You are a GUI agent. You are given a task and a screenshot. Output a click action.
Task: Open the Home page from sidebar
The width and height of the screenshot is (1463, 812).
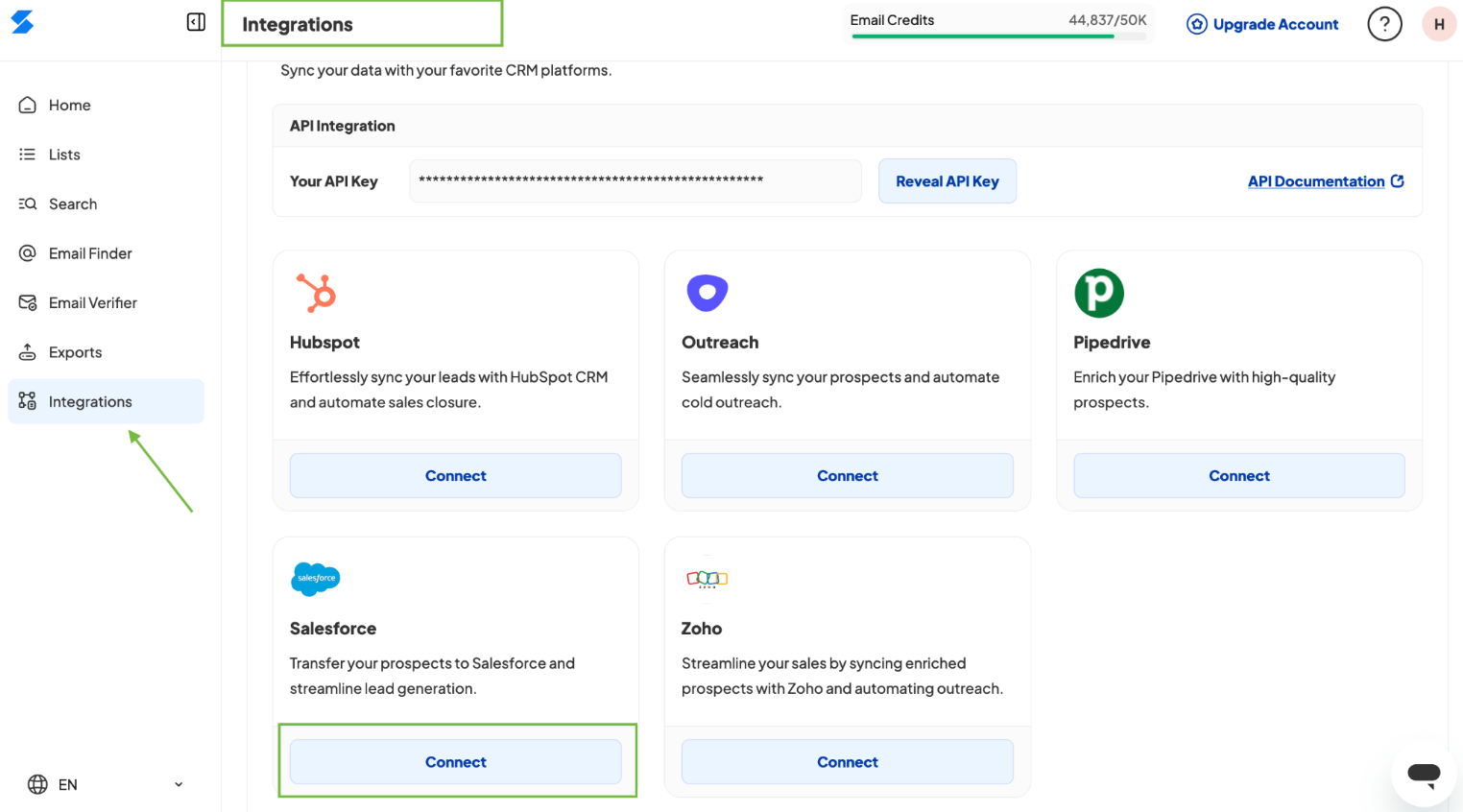(106, 105)
